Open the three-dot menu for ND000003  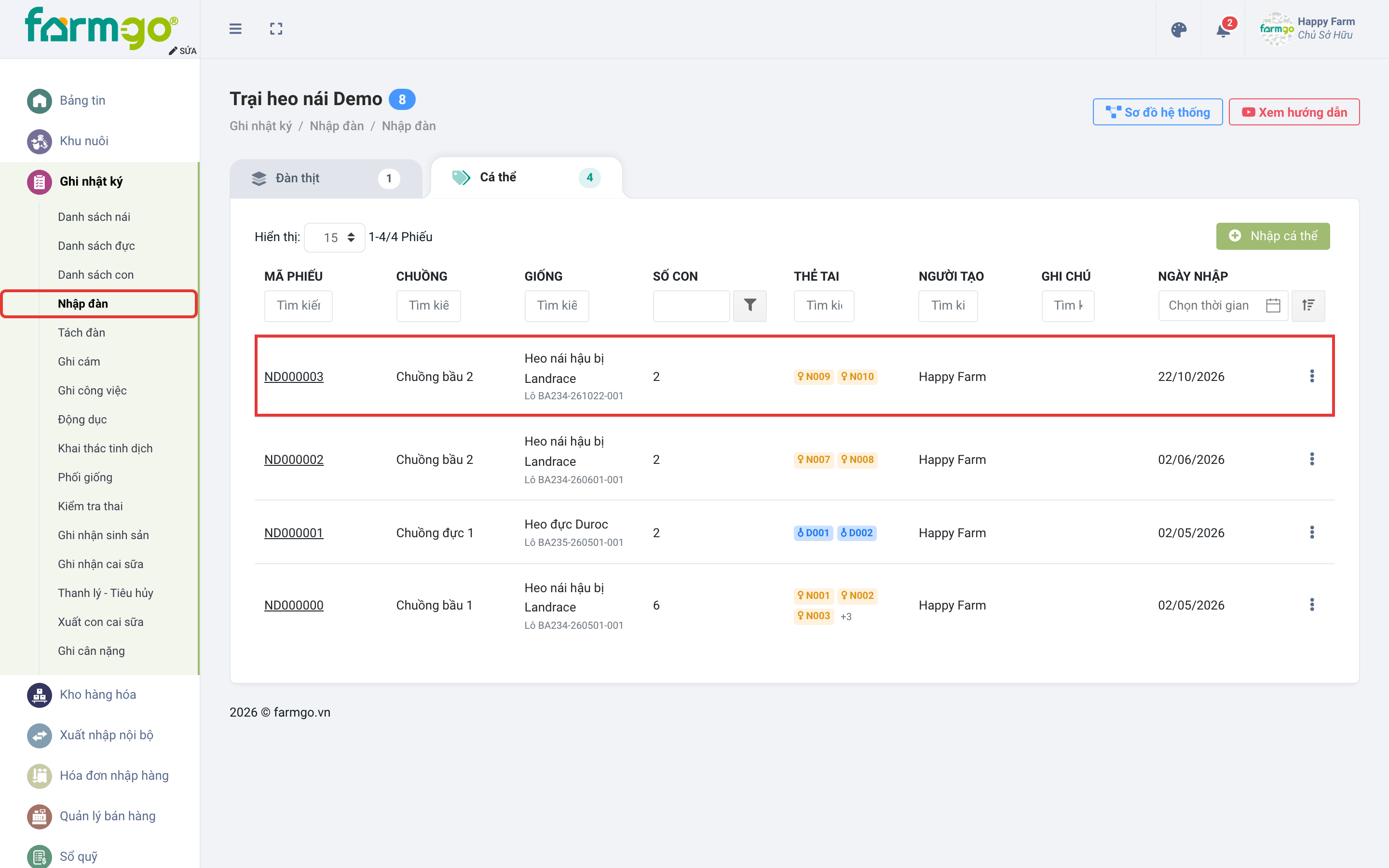(1311, 376)
